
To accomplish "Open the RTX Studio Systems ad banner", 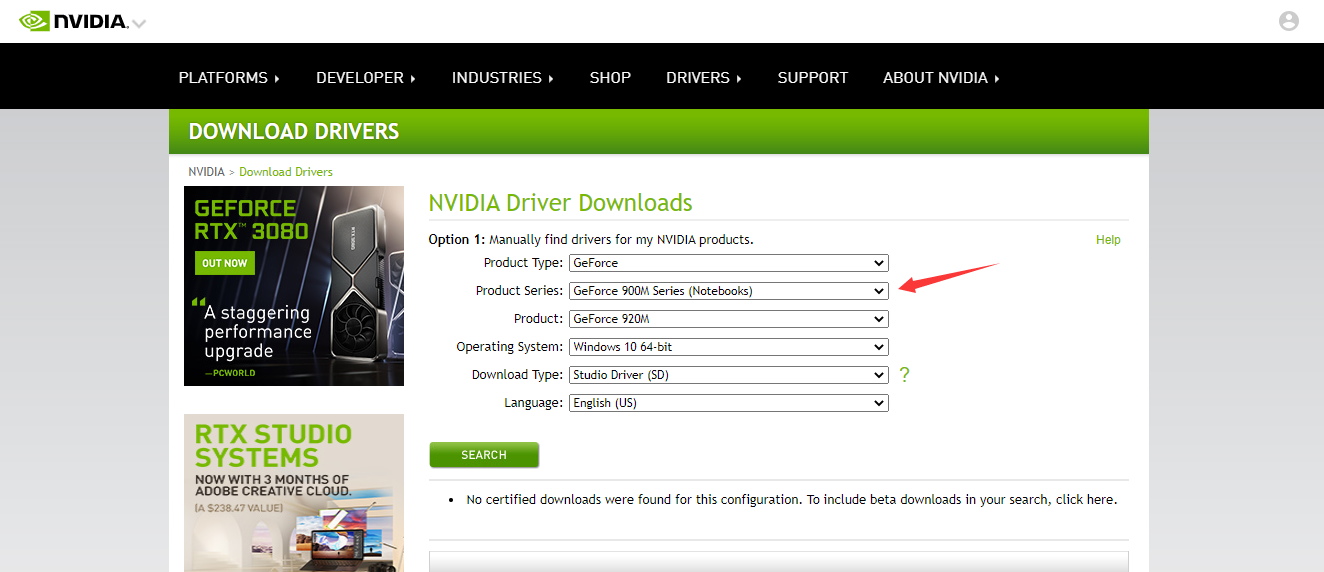I will pos(294,493).
